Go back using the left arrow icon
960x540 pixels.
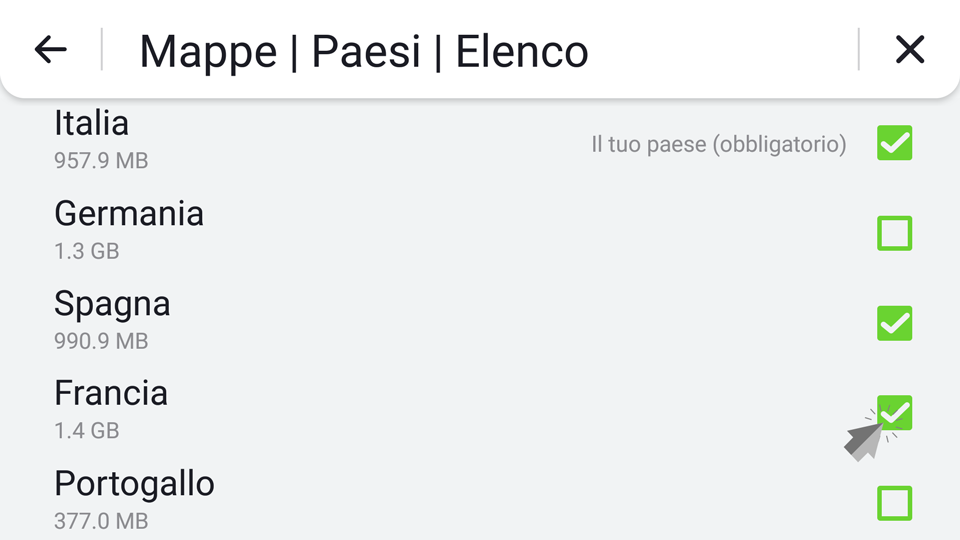[50, 50]
